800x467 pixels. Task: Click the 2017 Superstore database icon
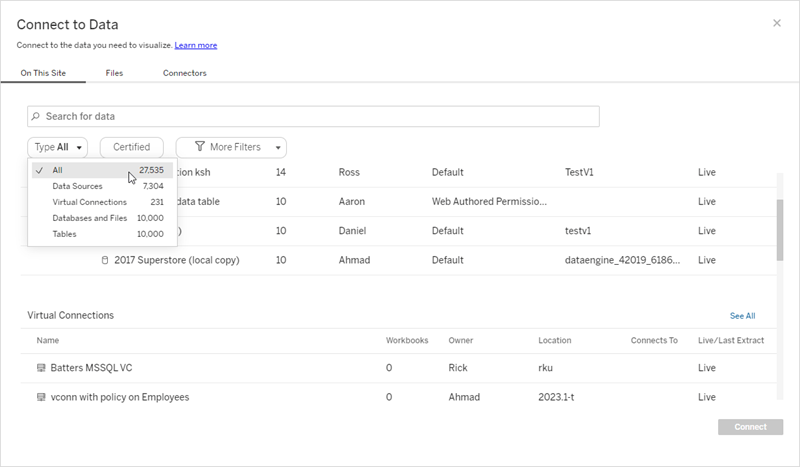(105, 261)
